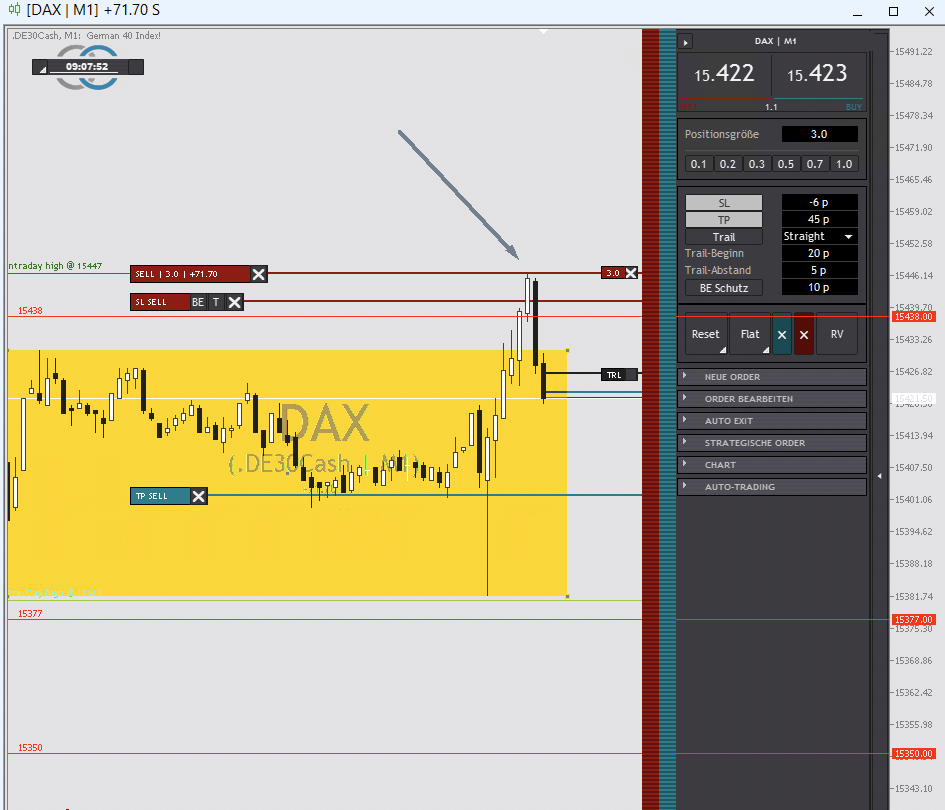Delete the TP SELL take-profit line
Screen dimensions: 945x810
[198, 496]
